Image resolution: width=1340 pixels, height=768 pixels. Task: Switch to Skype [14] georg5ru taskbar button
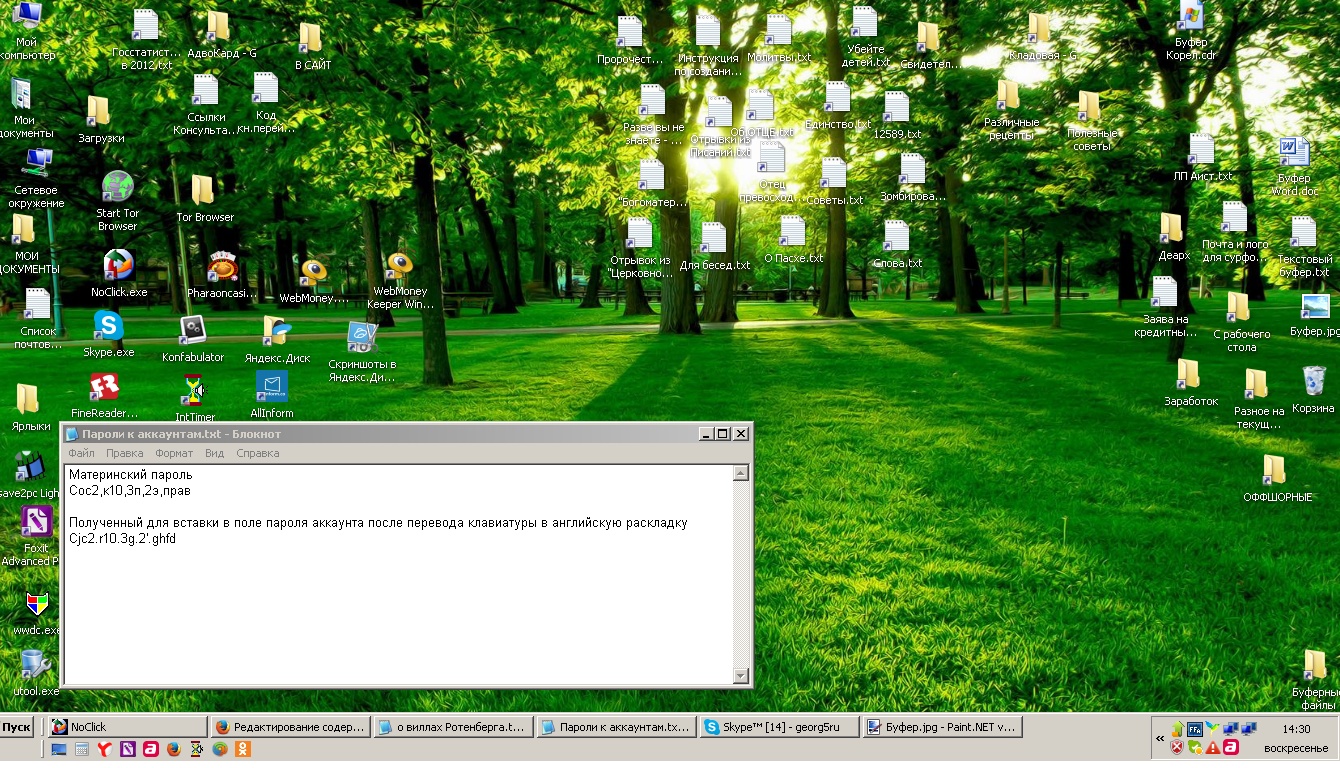[x=779, y=727]
